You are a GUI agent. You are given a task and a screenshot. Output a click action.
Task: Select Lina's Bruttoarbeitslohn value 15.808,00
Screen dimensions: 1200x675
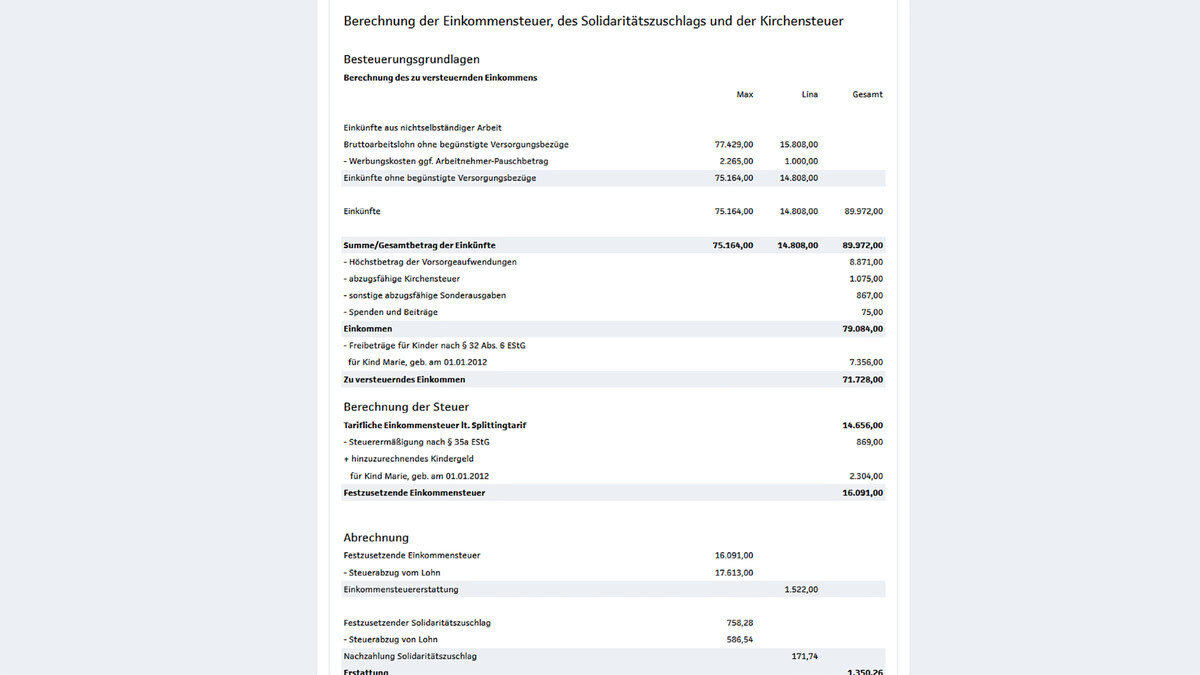pos(799,145)
